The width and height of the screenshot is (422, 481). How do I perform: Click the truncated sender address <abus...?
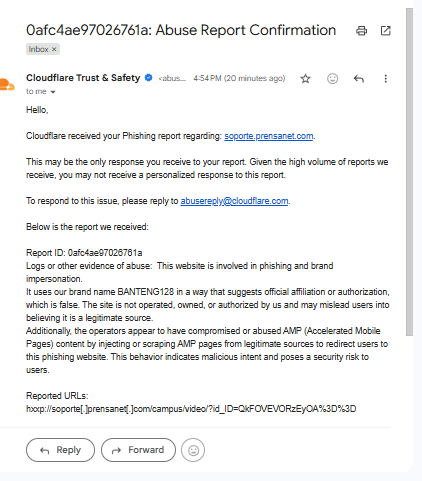click(172, 78)
